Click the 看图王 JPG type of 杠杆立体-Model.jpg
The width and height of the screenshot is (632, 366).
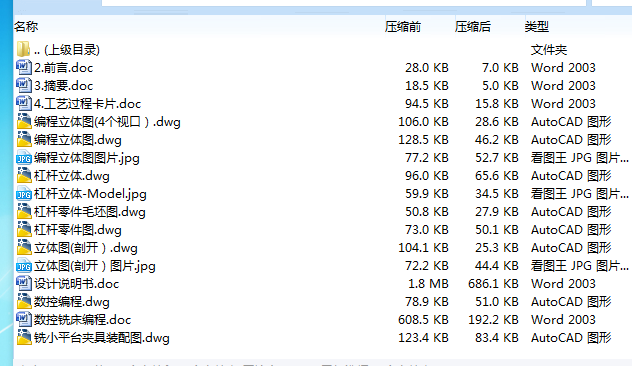point(580,194)
